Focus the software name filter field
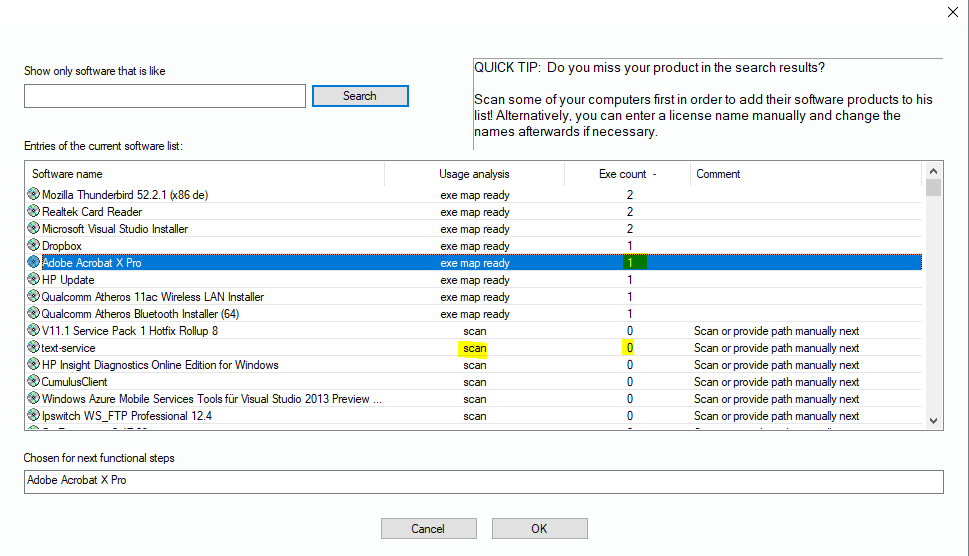969x556 pixels. (x=165, y=96)
